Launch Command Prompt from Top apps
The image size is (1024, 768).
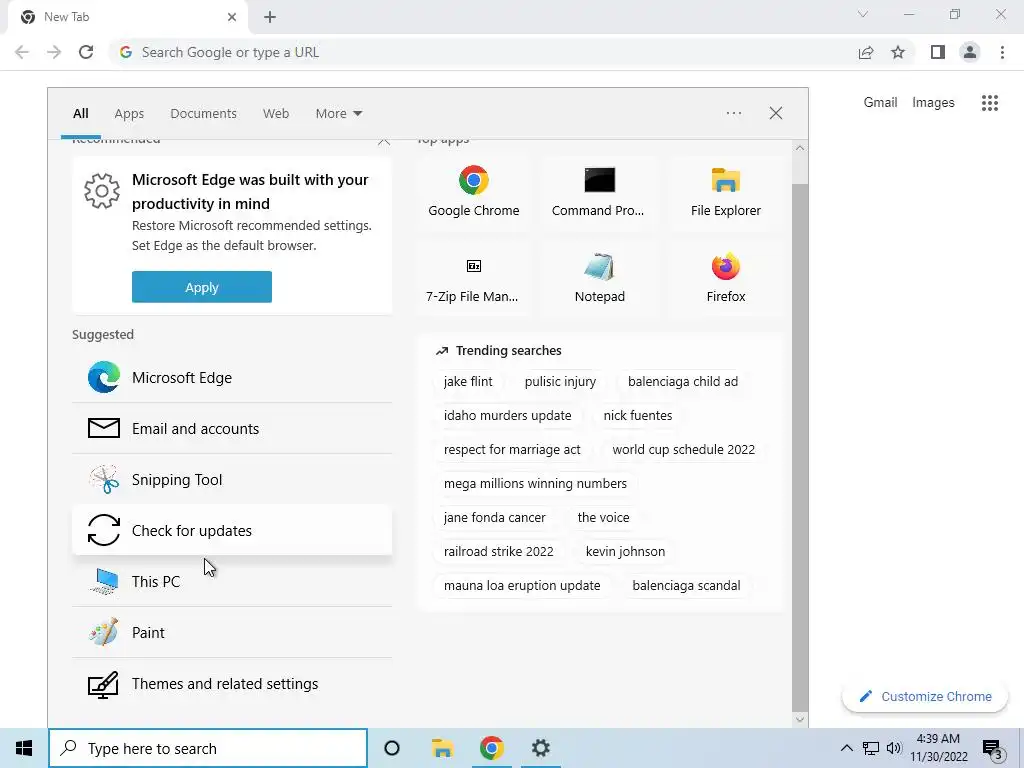(x=599, y=192)
